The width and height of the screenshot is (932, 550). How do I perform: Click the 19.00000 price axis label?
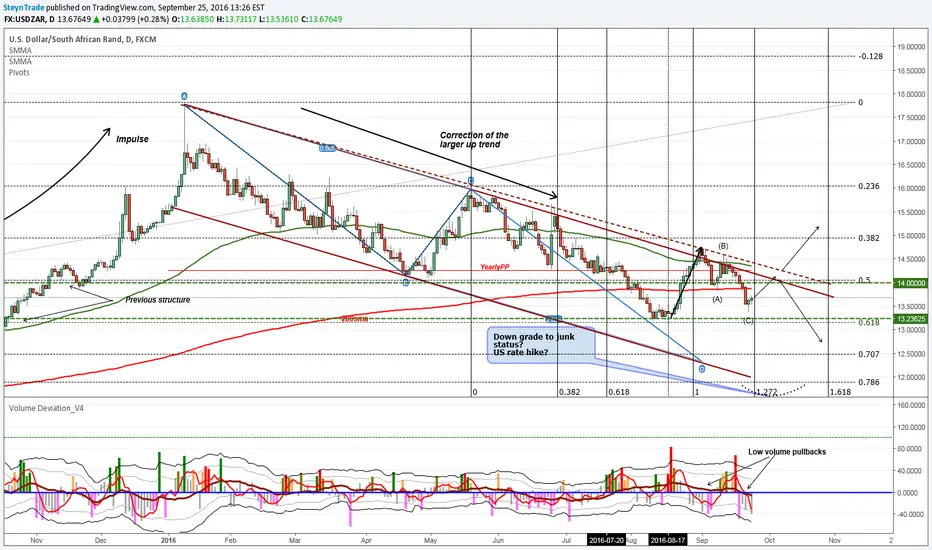[911, 47]
